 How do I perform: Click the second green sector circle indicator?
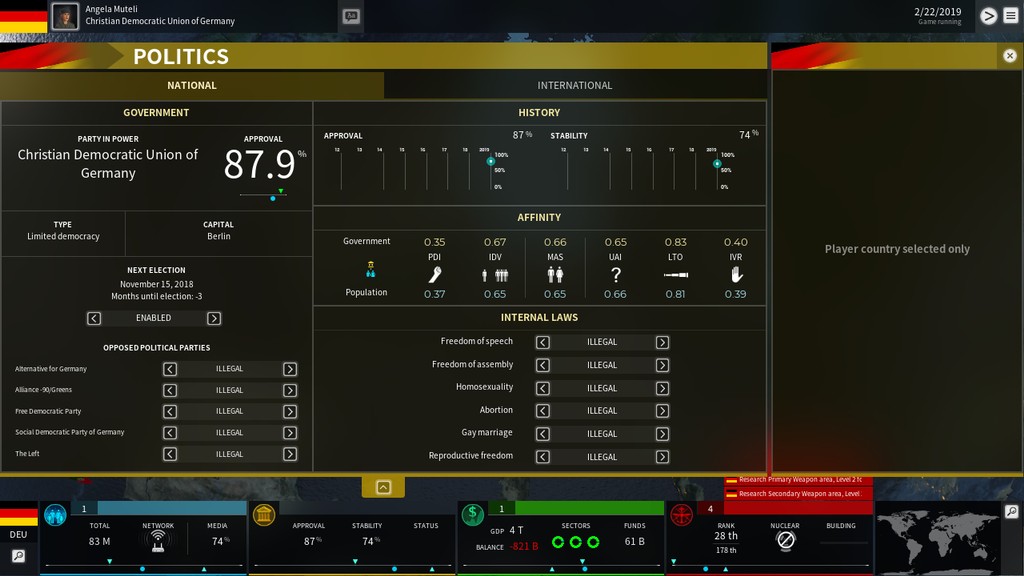575,542
